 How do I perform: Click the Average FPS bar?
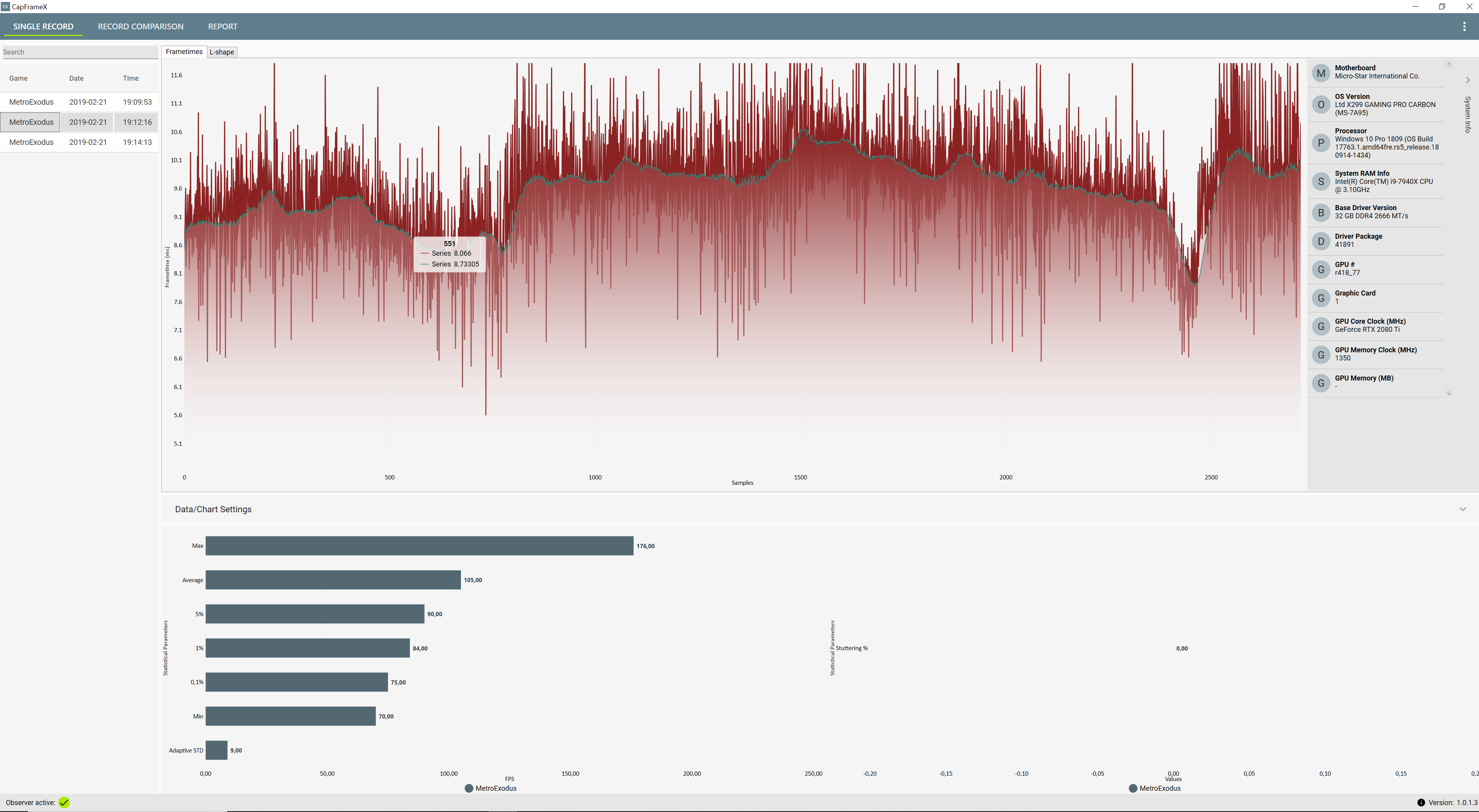point(333,579)
